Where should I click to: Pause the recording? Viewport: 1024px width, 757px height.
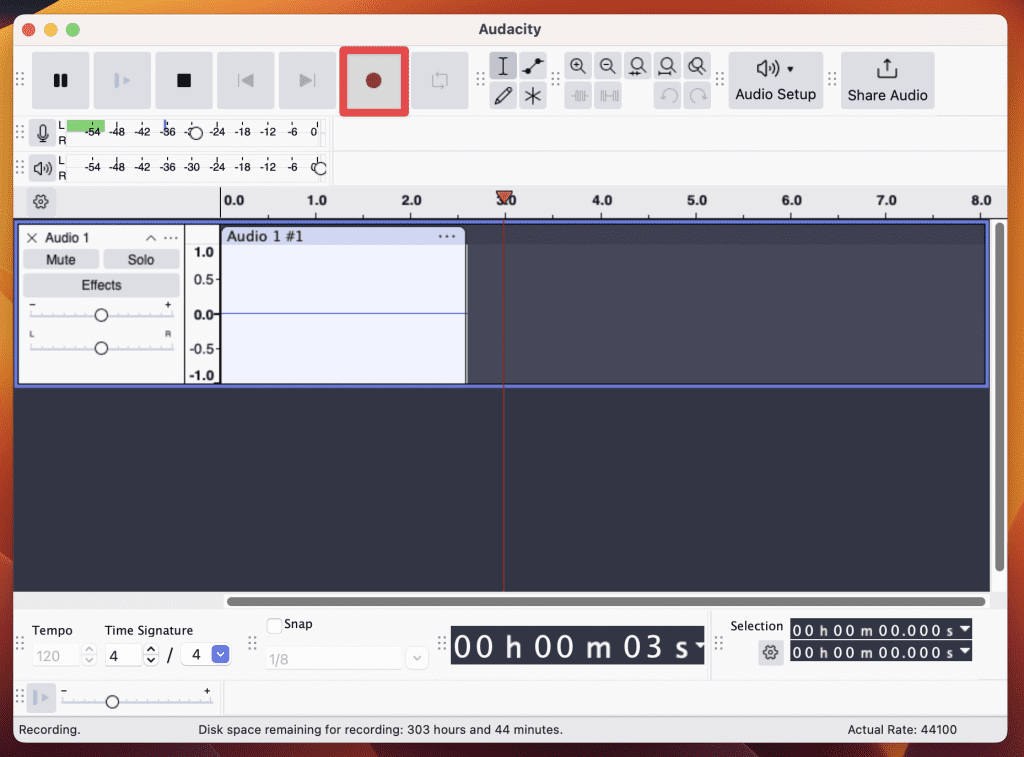click(60, 80)
